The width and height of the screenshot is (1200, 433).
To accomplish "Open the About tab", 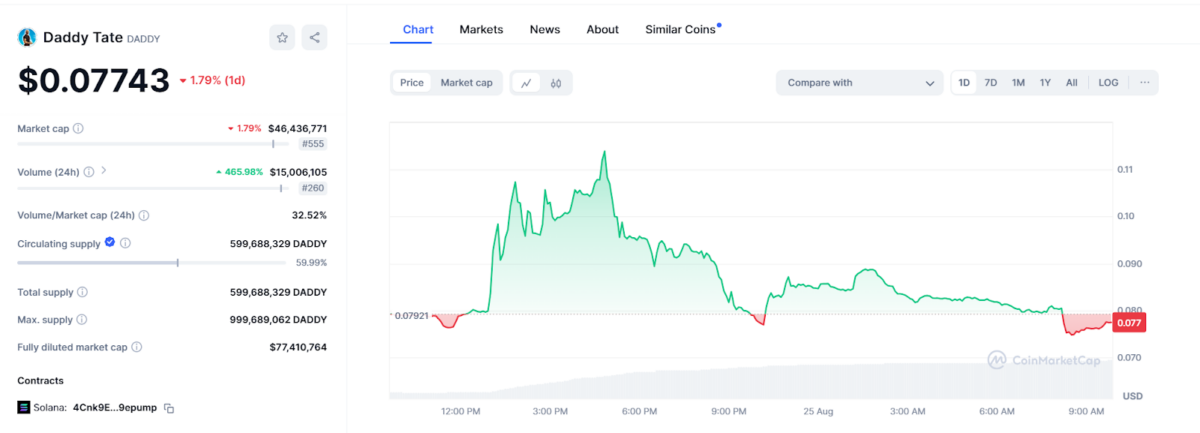I will point(603,30).
